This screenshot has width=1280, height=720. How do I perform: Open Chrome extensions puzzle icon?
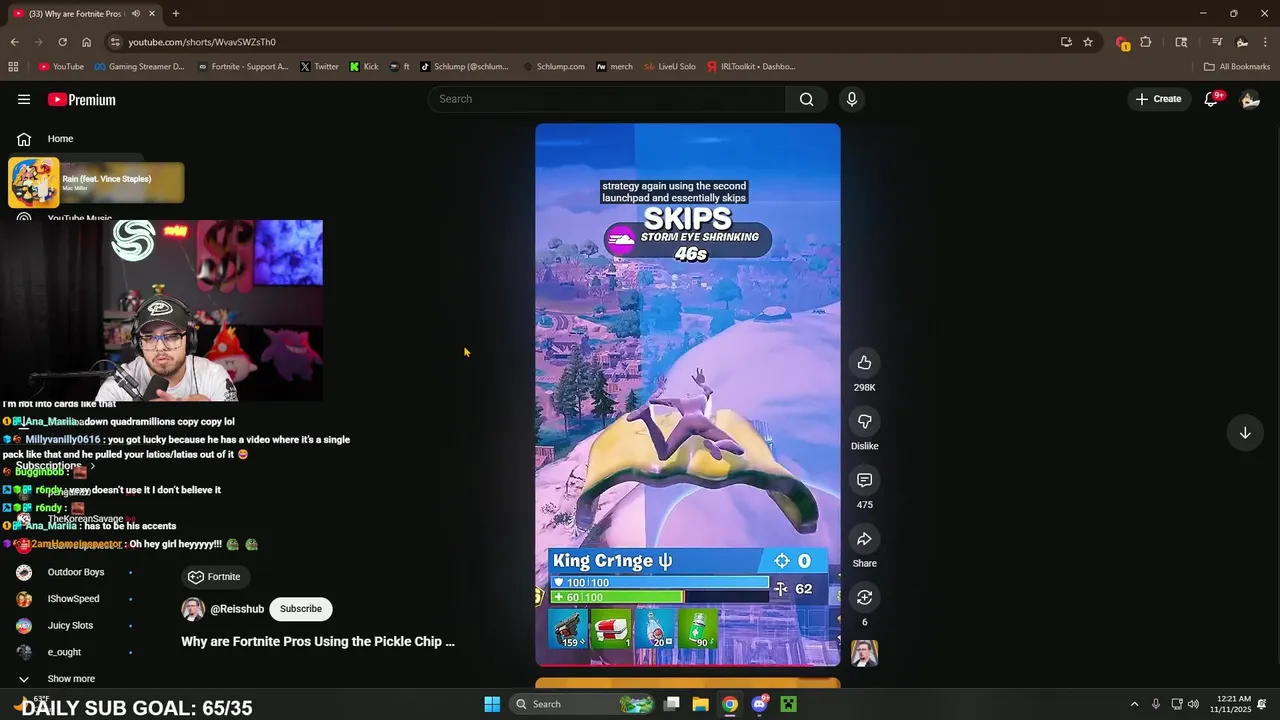1146,42
